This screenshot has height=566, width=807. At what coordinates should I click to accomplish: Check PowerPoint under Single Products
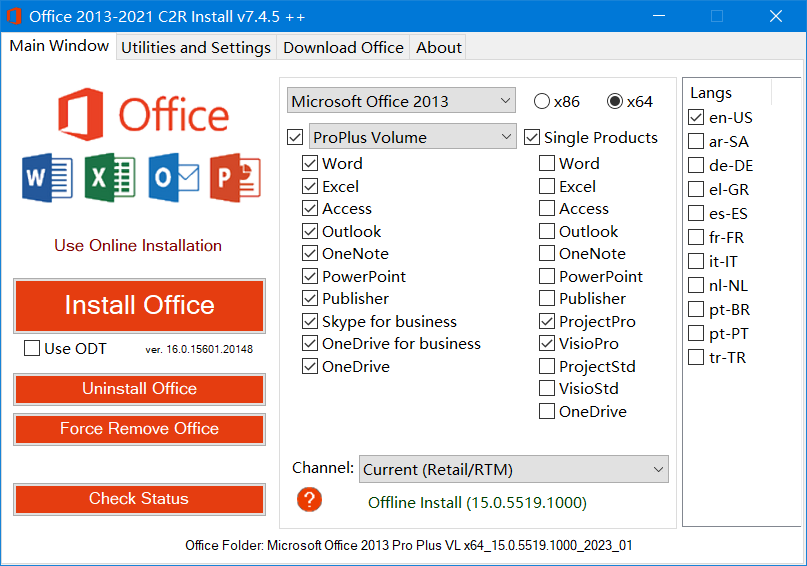tap(547, 276)
